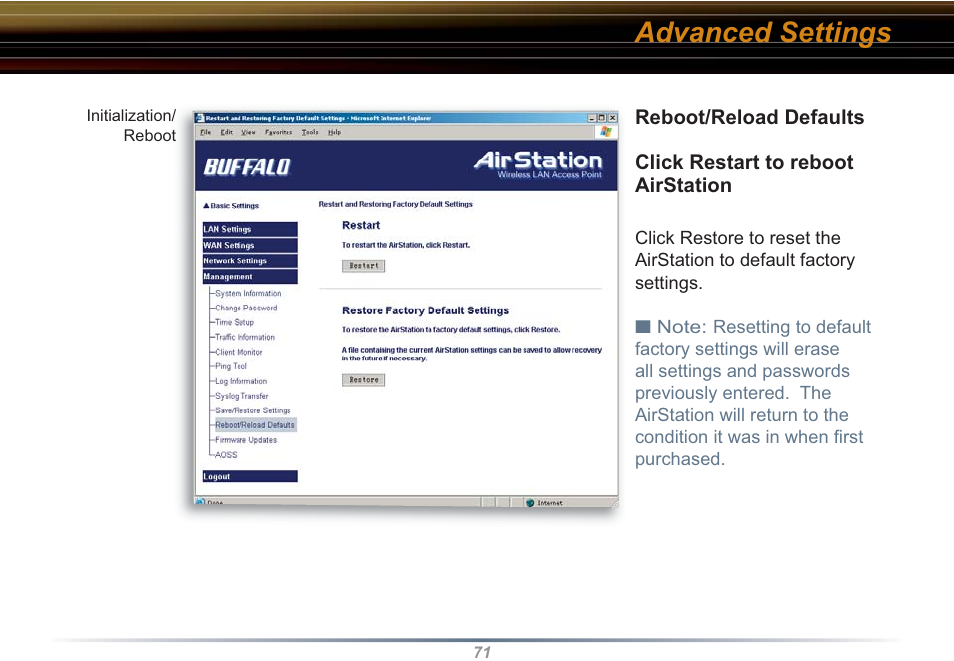Open the Help menu
Screen dimensions: 954x661
coord(335,132)
